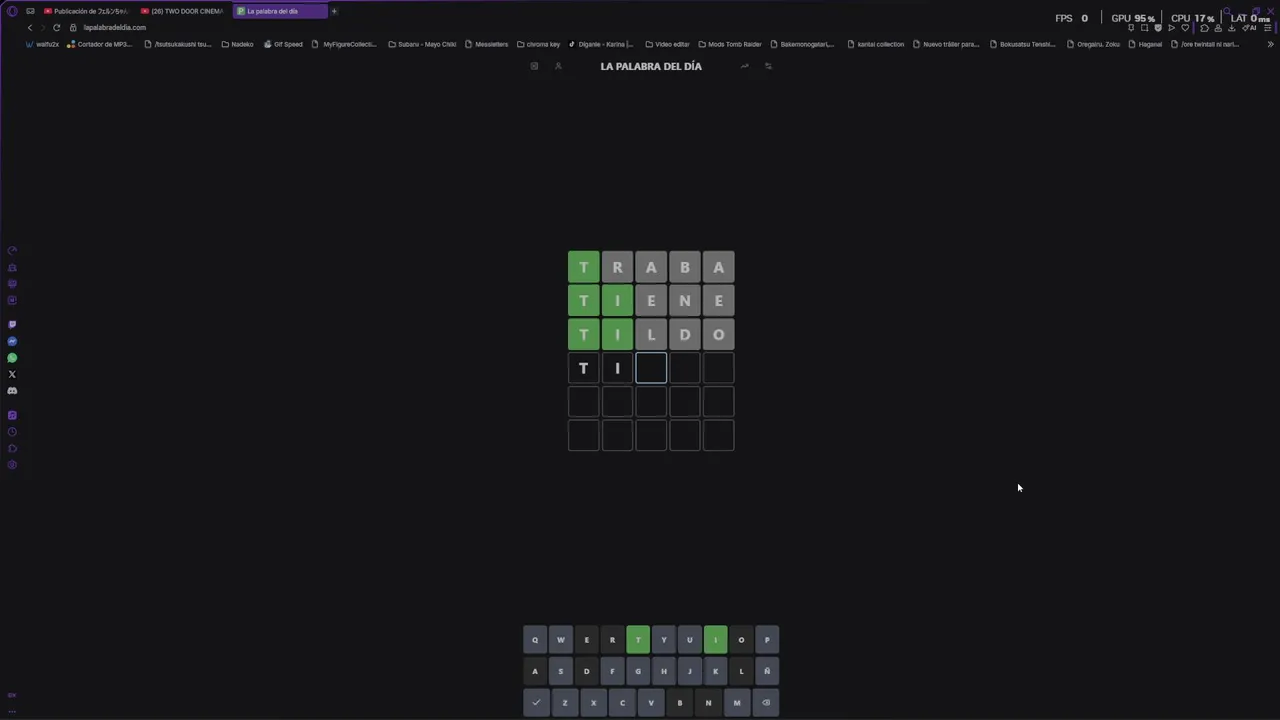Viewport: 1280px width, 720px height.
Task: Open Twitch in the Opera sidebar
Action: pyautogui.click(x=12, y=324)
